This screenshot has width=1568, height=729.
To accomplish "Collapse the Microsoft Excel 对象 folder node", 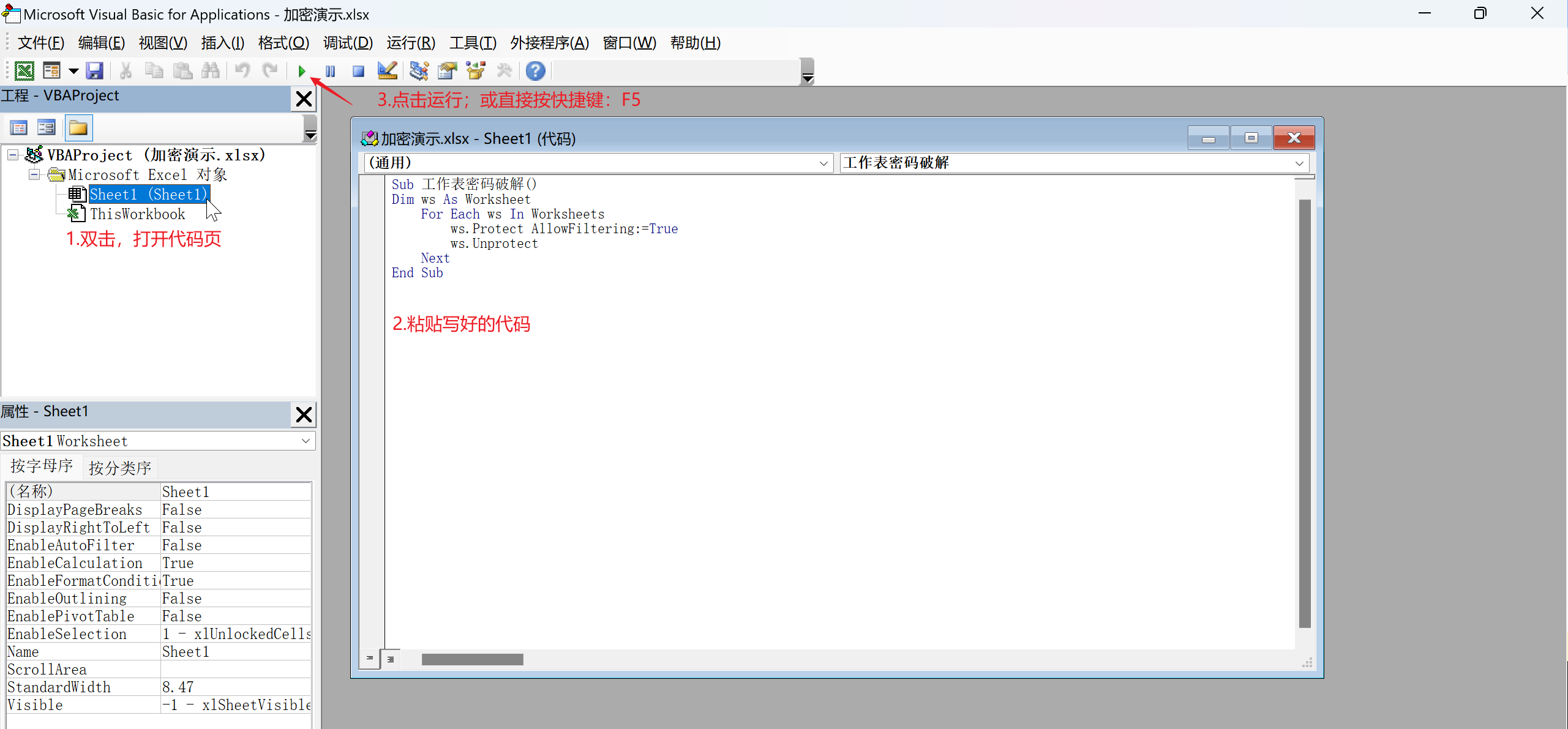I will 34,175.
